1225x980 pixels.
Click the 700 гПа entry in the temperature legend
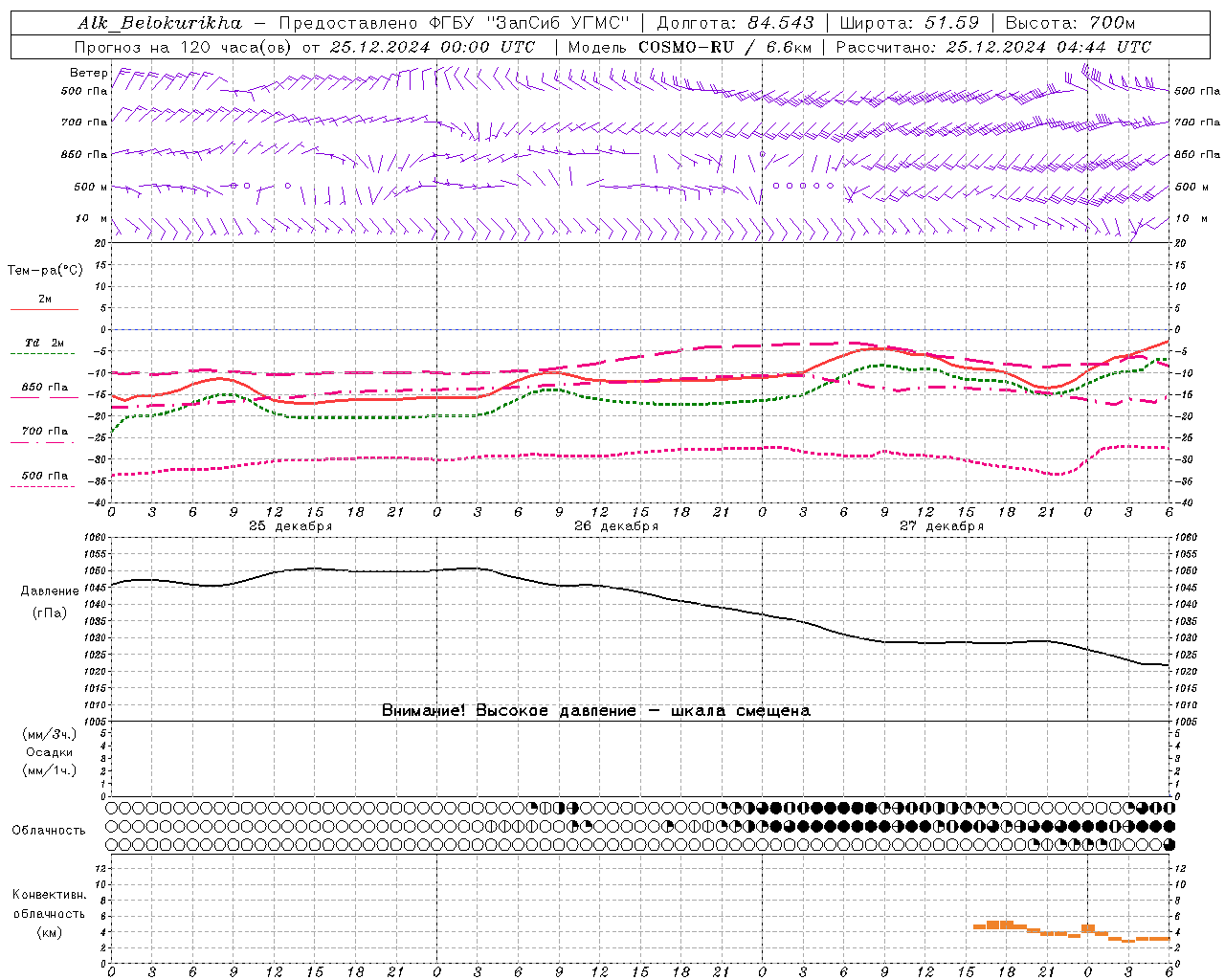click(45, 432)
